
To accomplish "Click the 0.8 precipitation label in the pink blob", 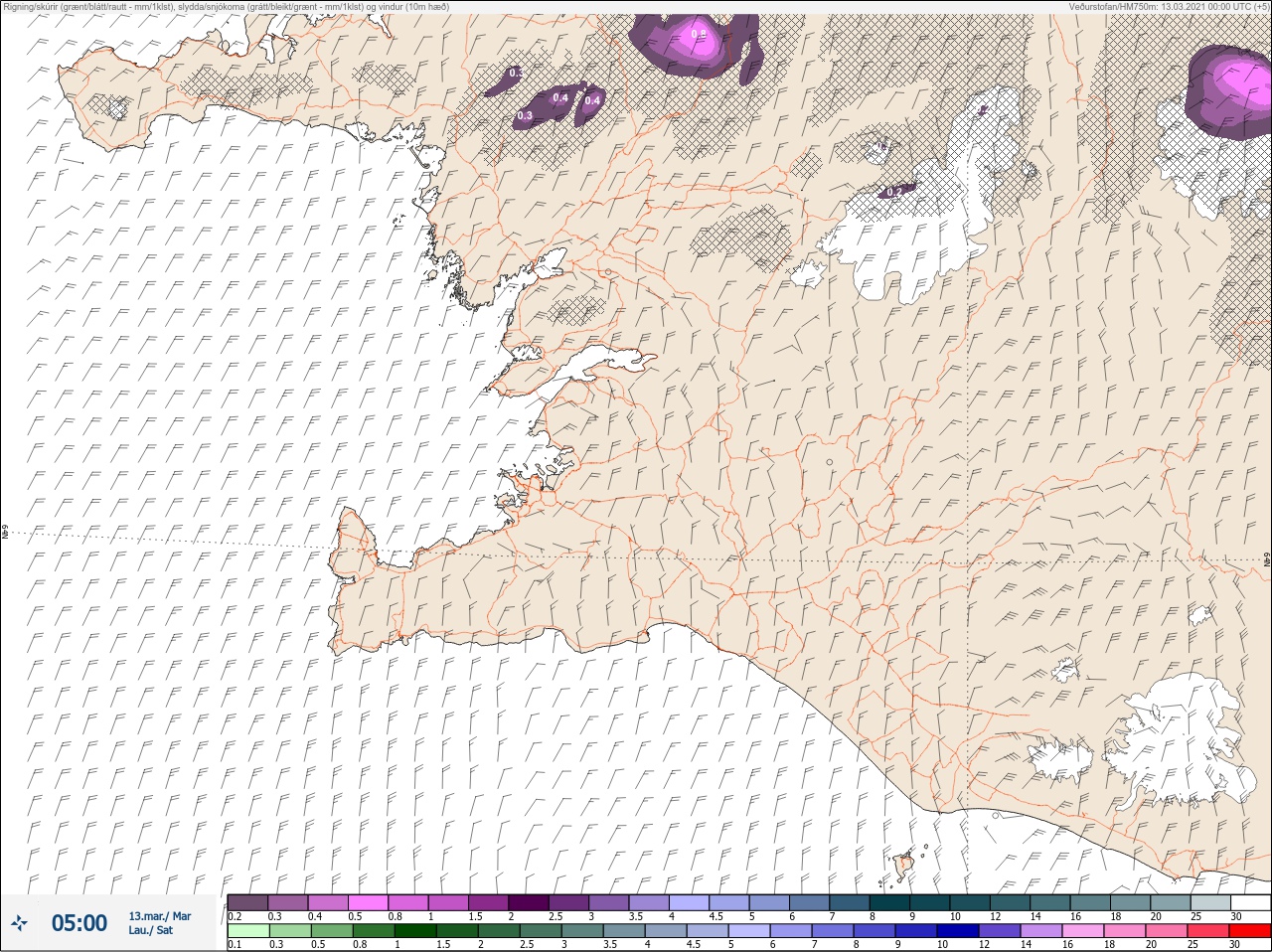I will (x=699, y=34).
